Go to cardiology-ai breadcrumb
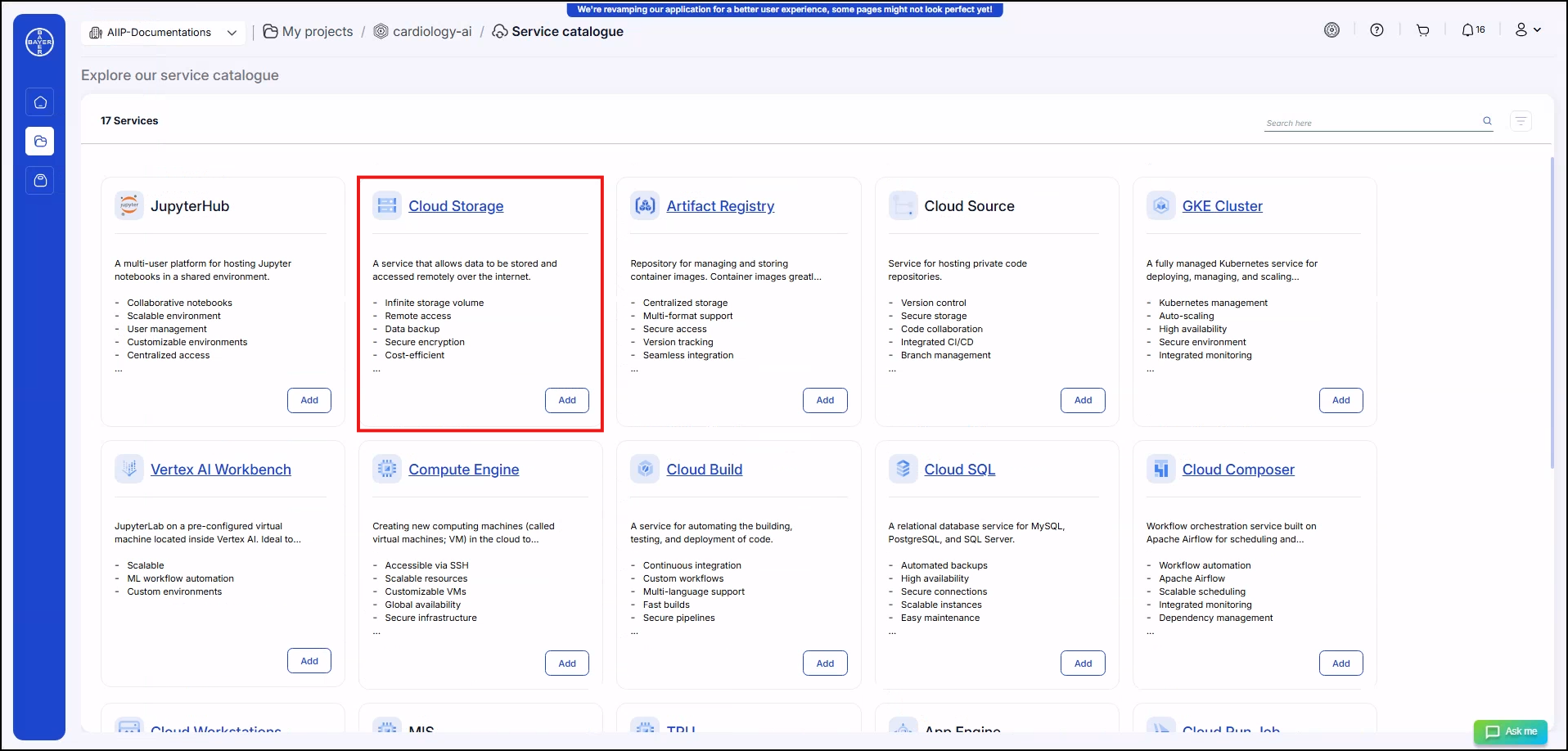 (422, 32)
